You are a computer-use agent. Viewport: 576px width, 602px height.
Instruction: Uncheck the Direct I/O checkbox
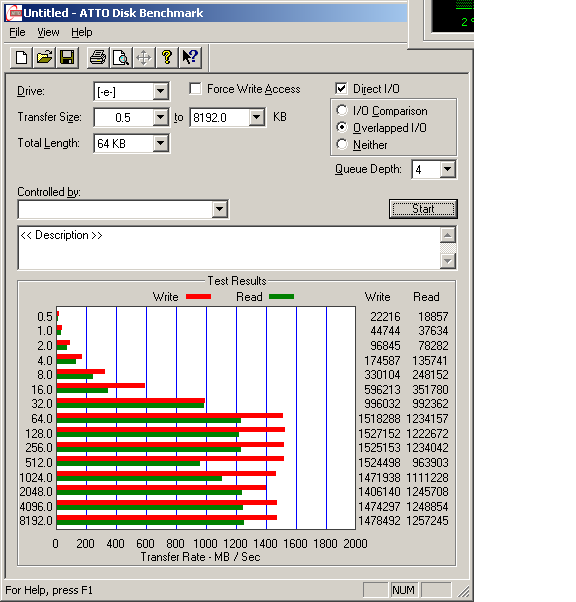[341, 89]
